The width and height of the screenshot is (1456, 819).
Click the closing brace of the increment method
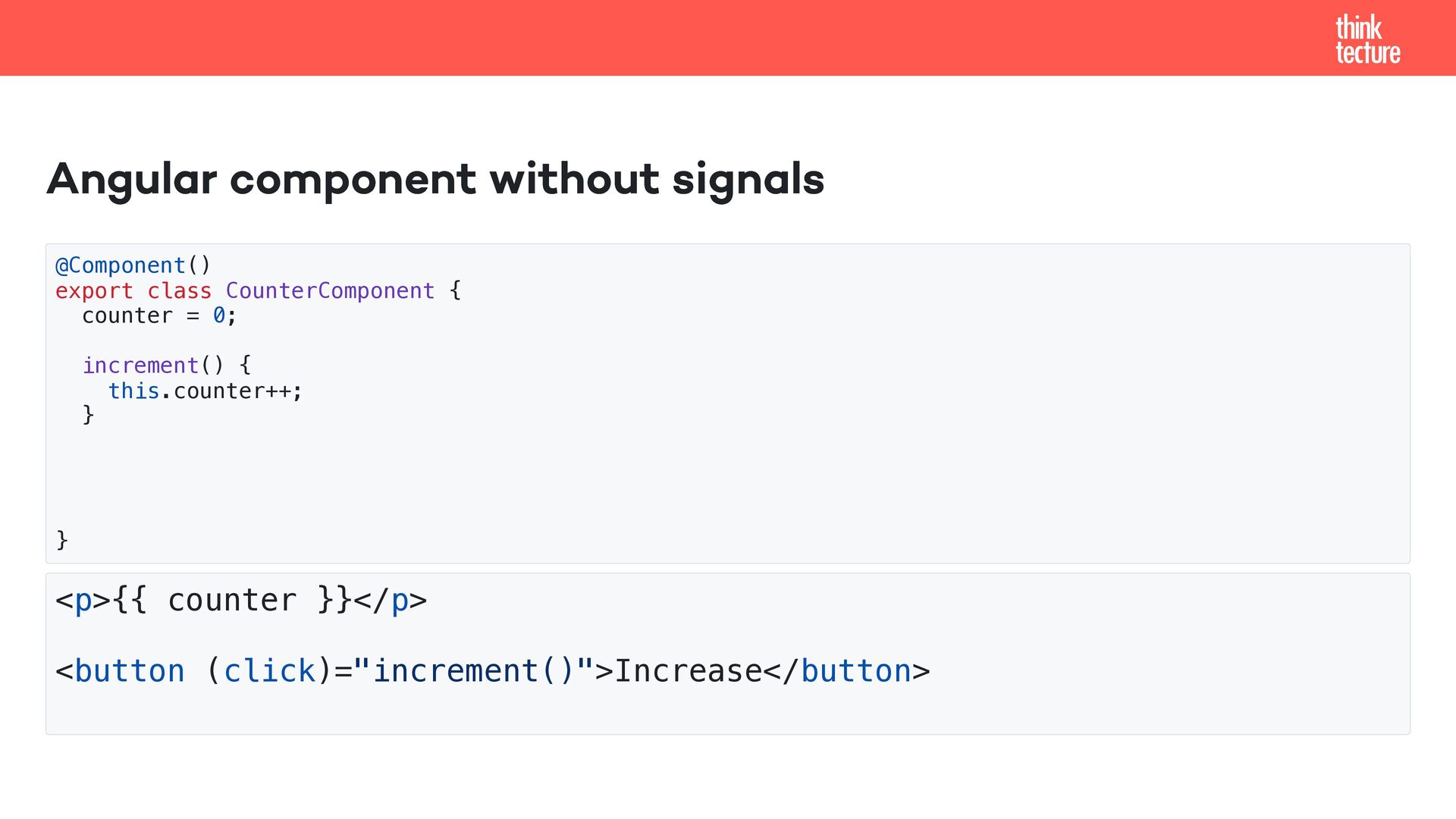point(88,415)
